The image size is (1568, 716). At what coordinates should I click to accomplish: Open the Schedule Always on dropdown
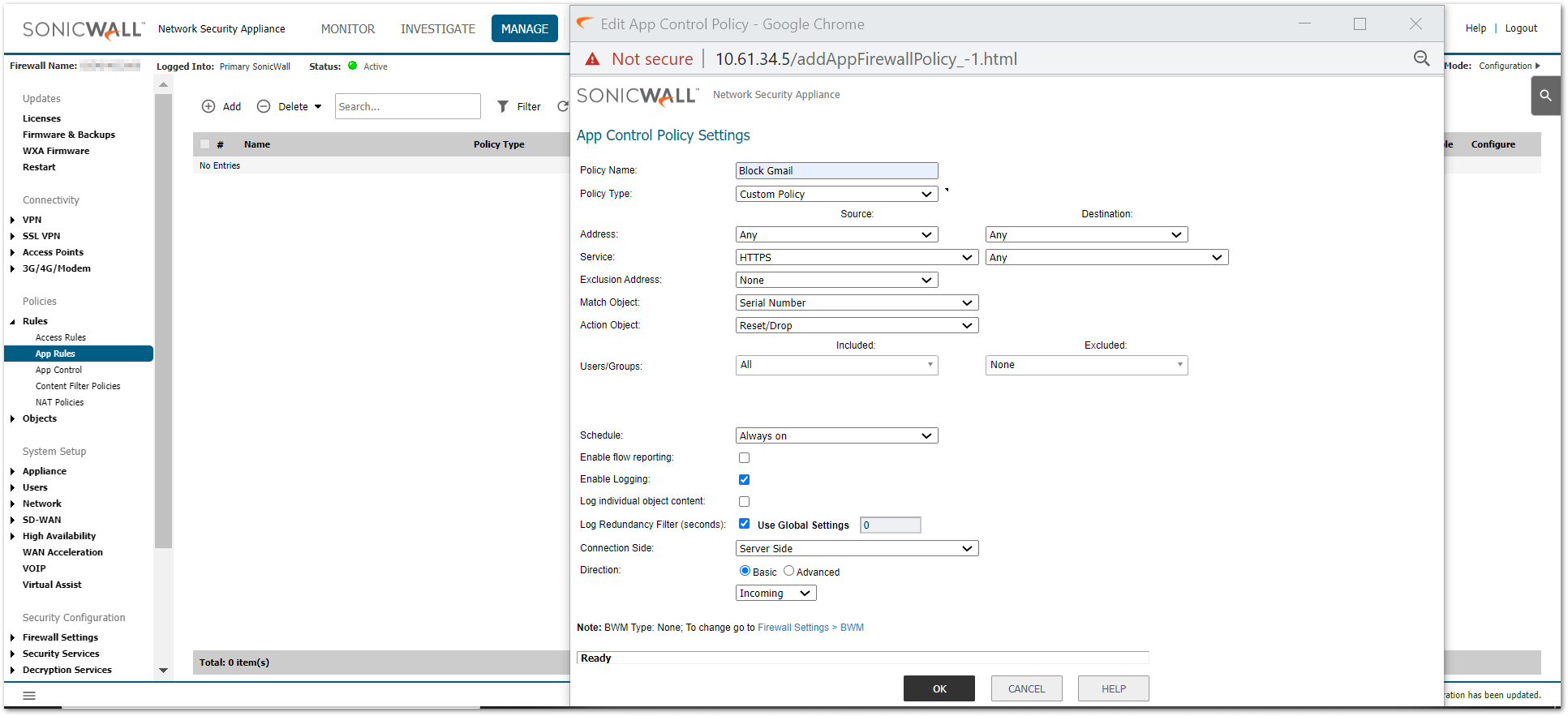836,435
